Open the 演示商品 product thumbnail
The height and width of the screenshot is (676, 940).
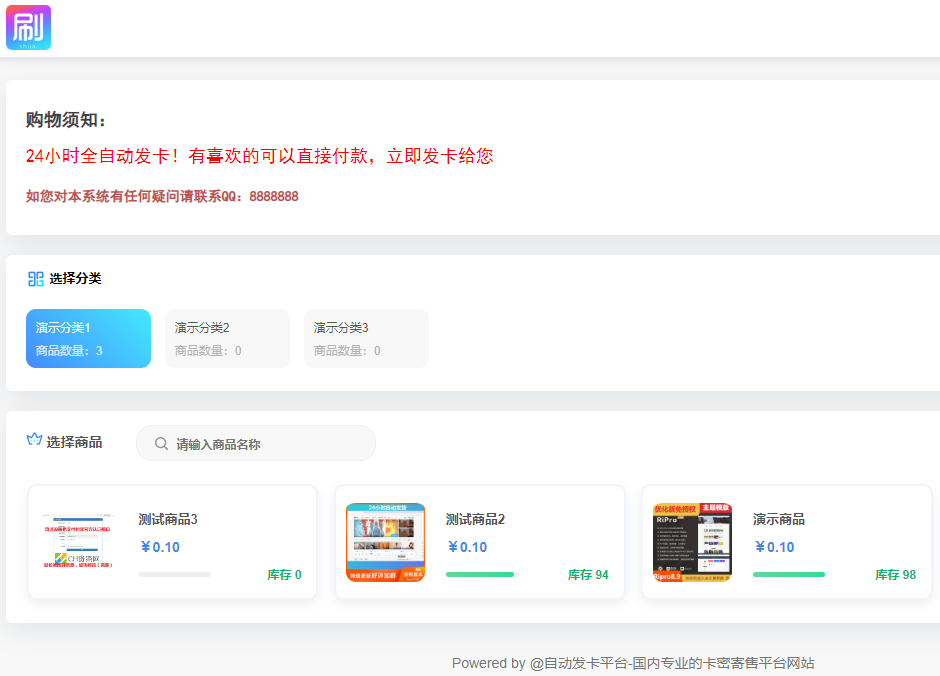click(x=692, y=542)
